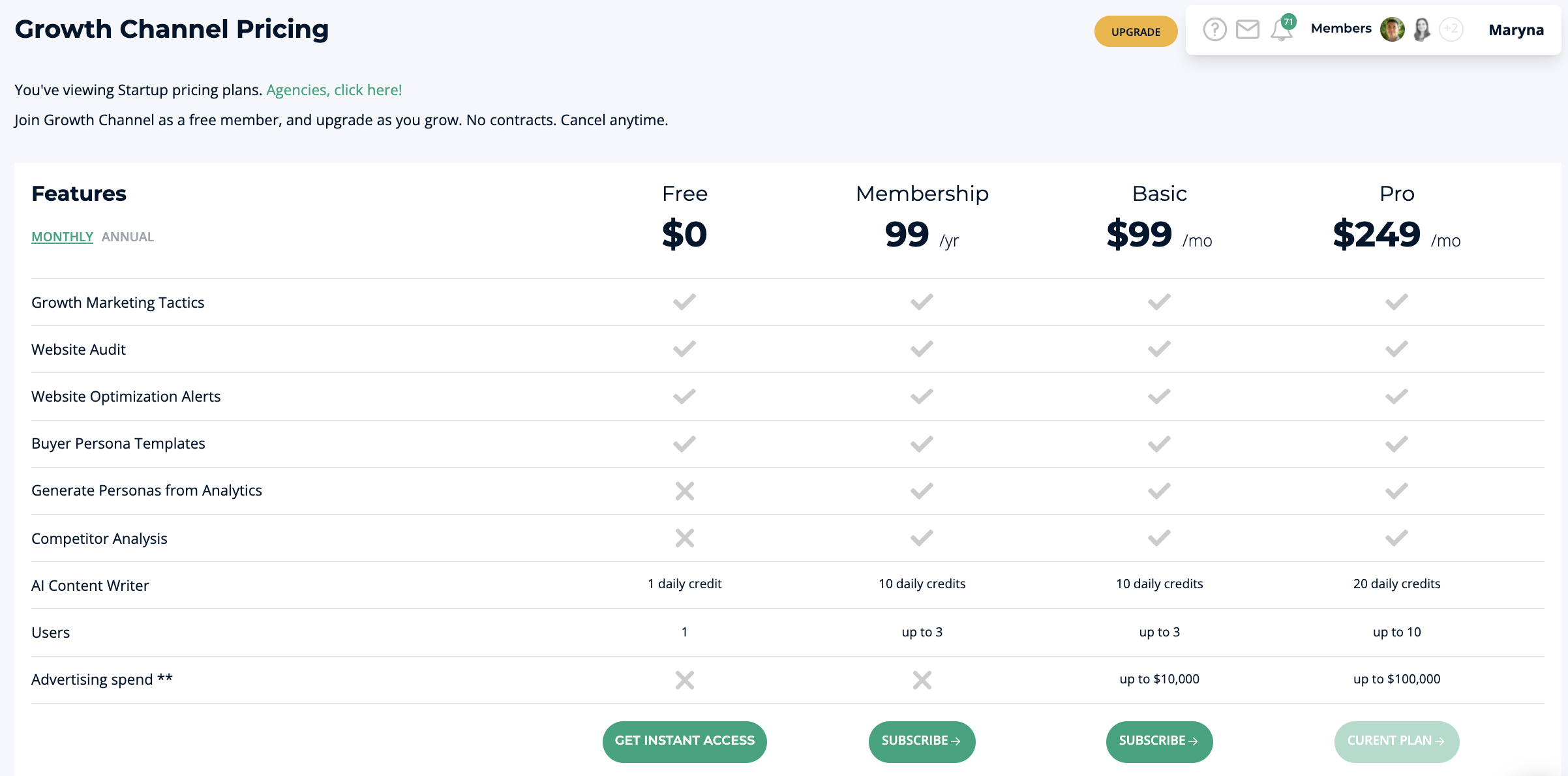Click checkmark for Growth Marketing Tactics under Pro

(x=1396, y=302)
